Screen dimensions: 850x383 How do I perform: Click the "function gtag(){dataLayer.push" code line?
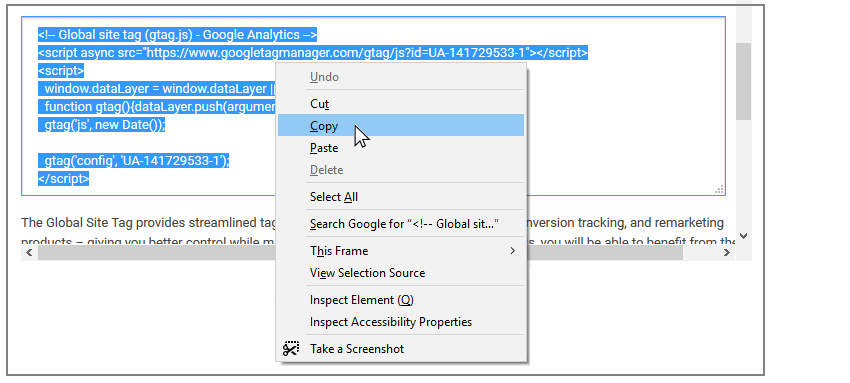[x=157, y=107]
